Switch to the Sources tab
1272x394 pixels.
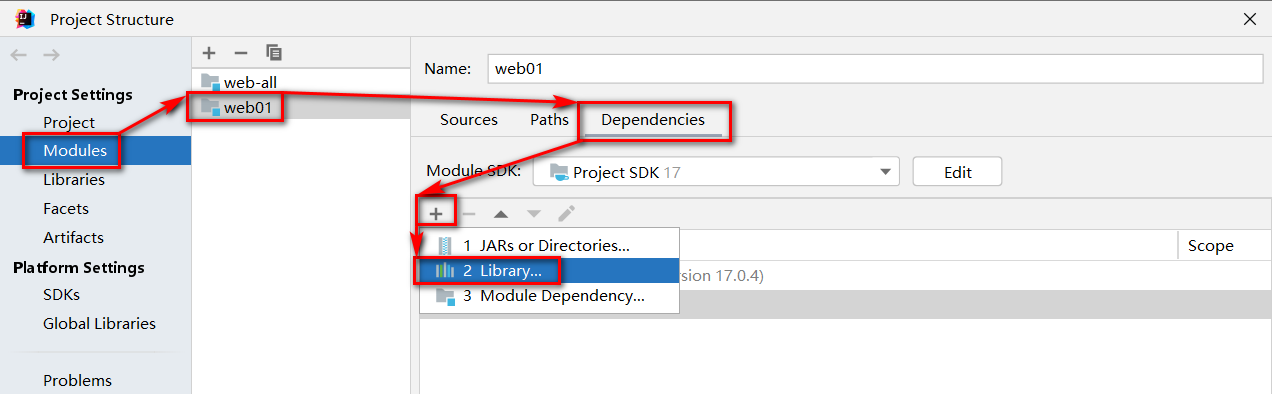(469, 120)
